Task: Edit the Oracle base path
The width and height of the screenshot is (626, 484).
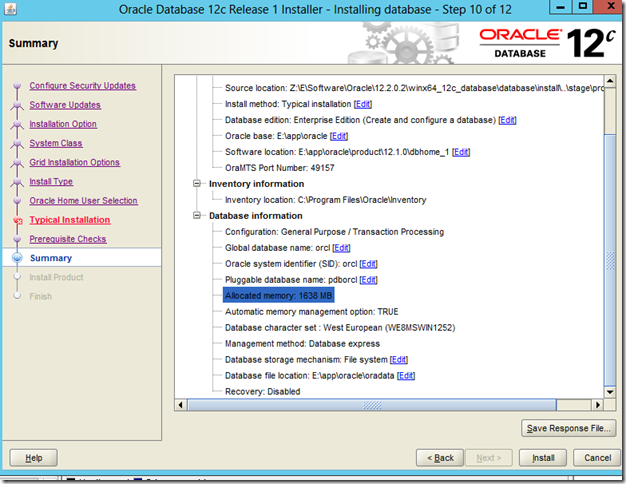Action: 339,136
